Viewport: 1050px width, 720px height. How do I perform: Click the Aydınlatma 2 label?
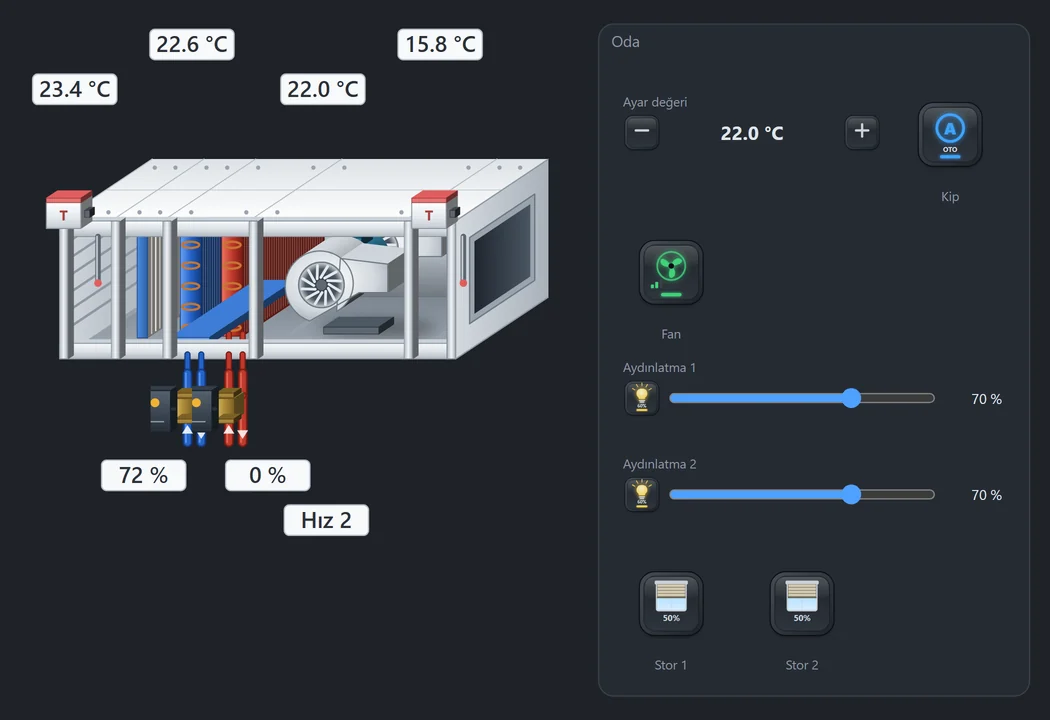click(659, 464)
